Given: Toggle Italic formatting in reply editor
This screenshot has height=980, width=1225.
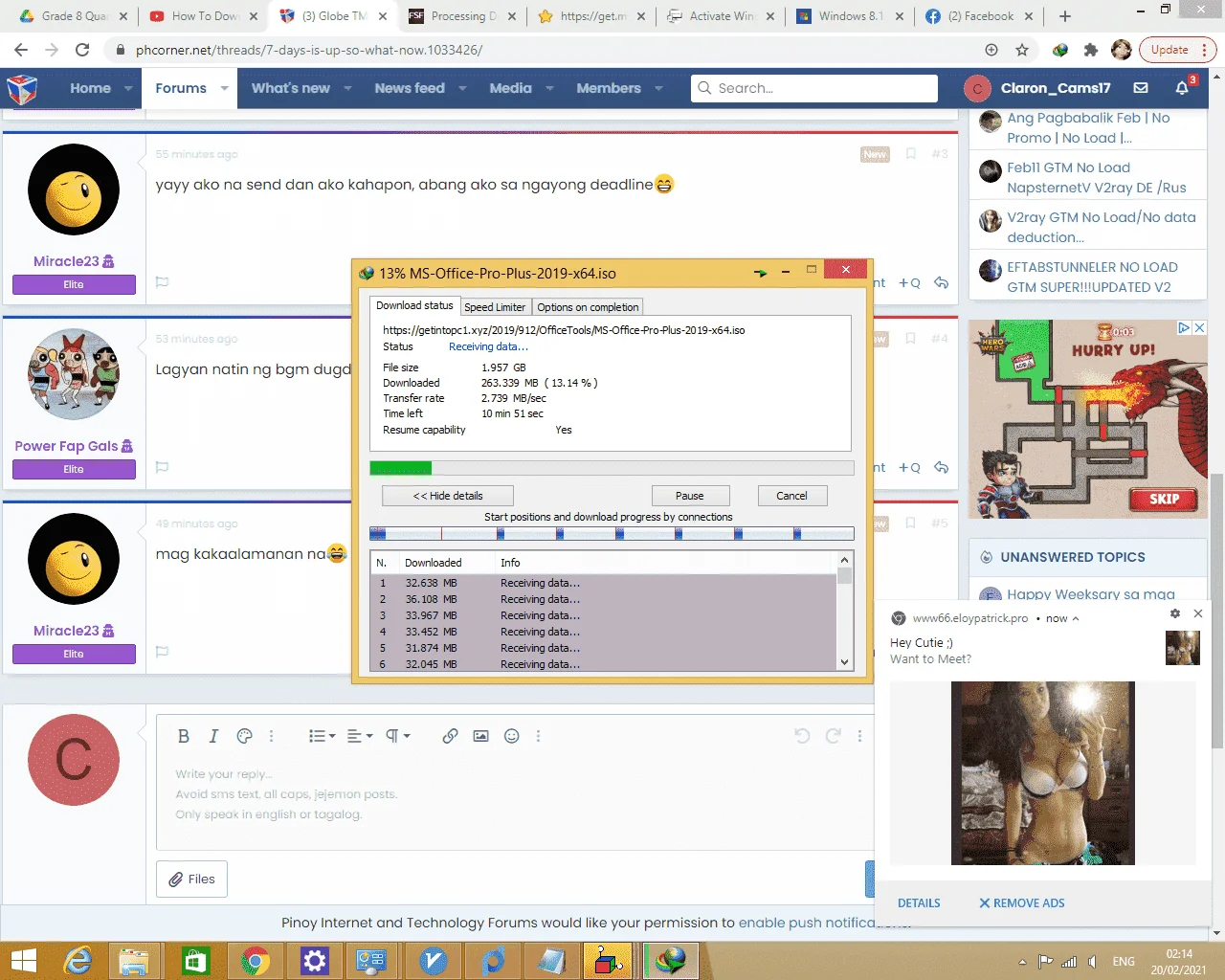Looking at the screenshot, I should tap(213, 736).
